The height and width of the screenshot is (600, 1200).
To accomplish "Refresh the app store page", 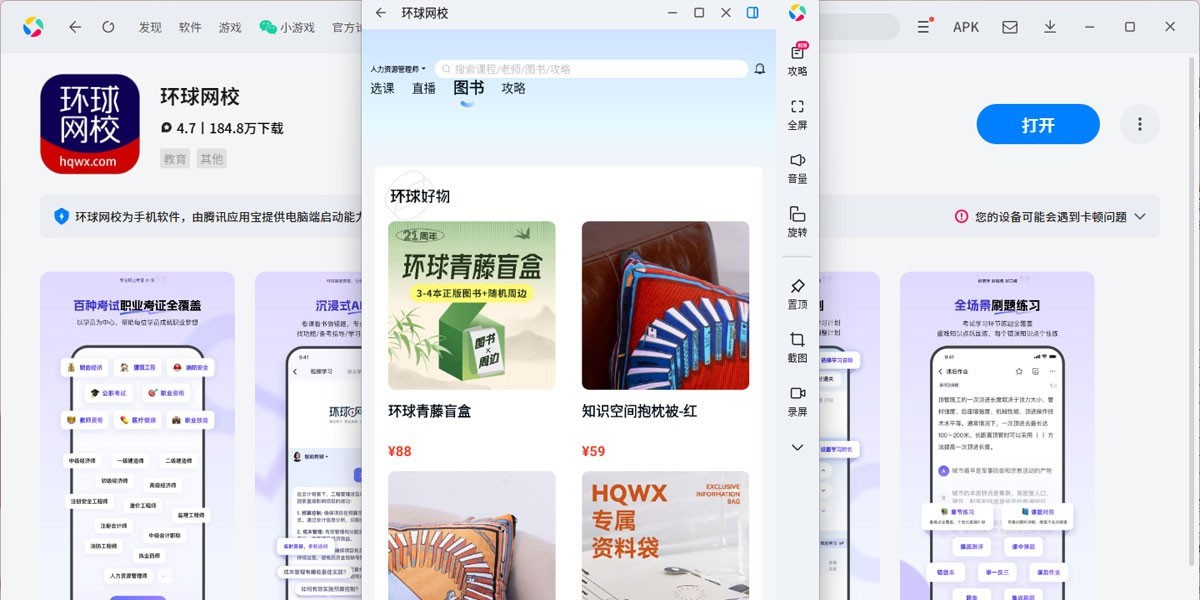I will point(108,27).
